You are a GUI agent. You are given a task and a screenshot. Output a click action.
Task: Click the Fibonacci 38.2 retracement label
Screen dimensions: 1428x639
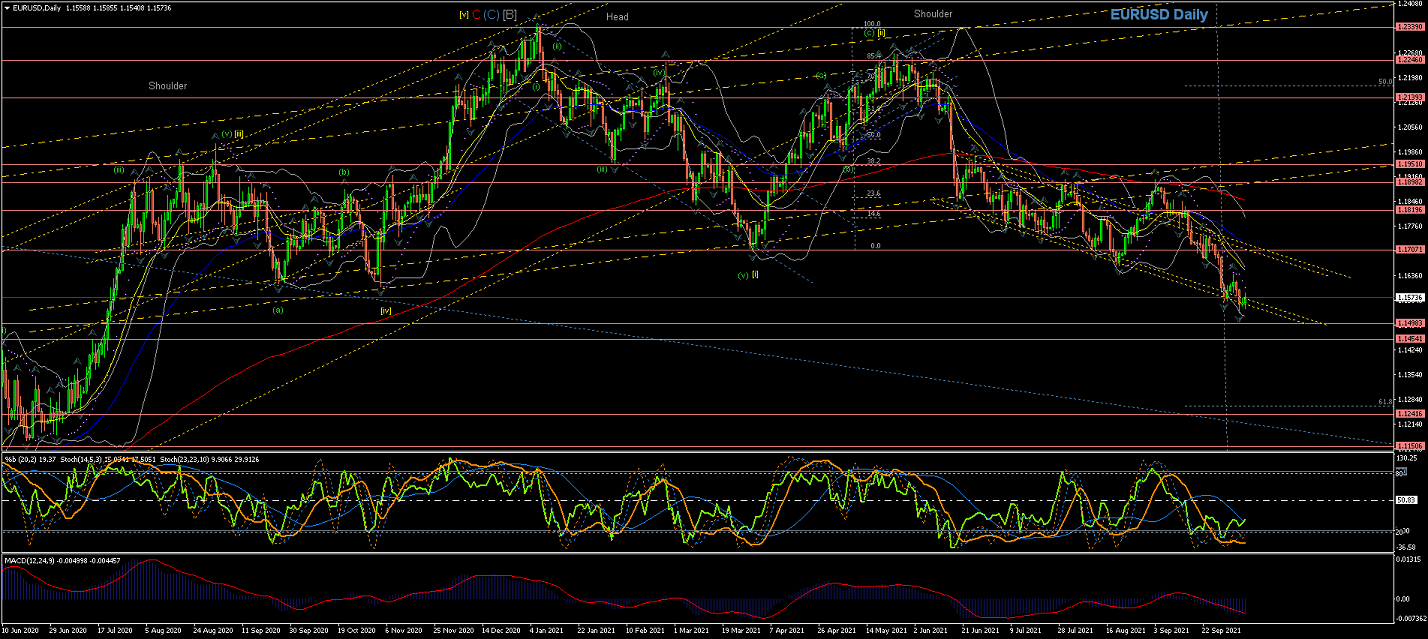pyautogui.click(x=872, y=161)
